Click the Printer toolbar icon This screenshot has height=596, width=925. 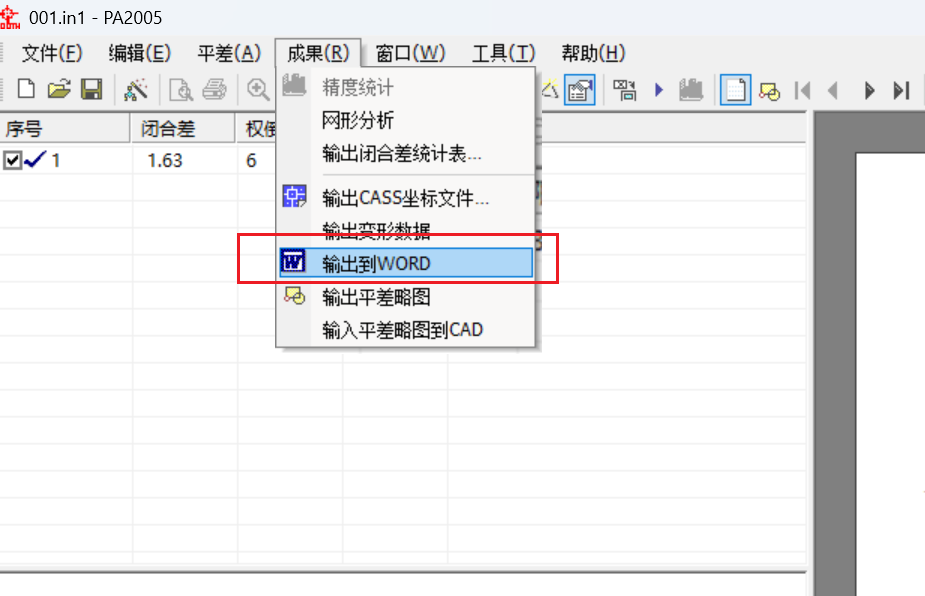pyautogui.click(x=214, y=90)
